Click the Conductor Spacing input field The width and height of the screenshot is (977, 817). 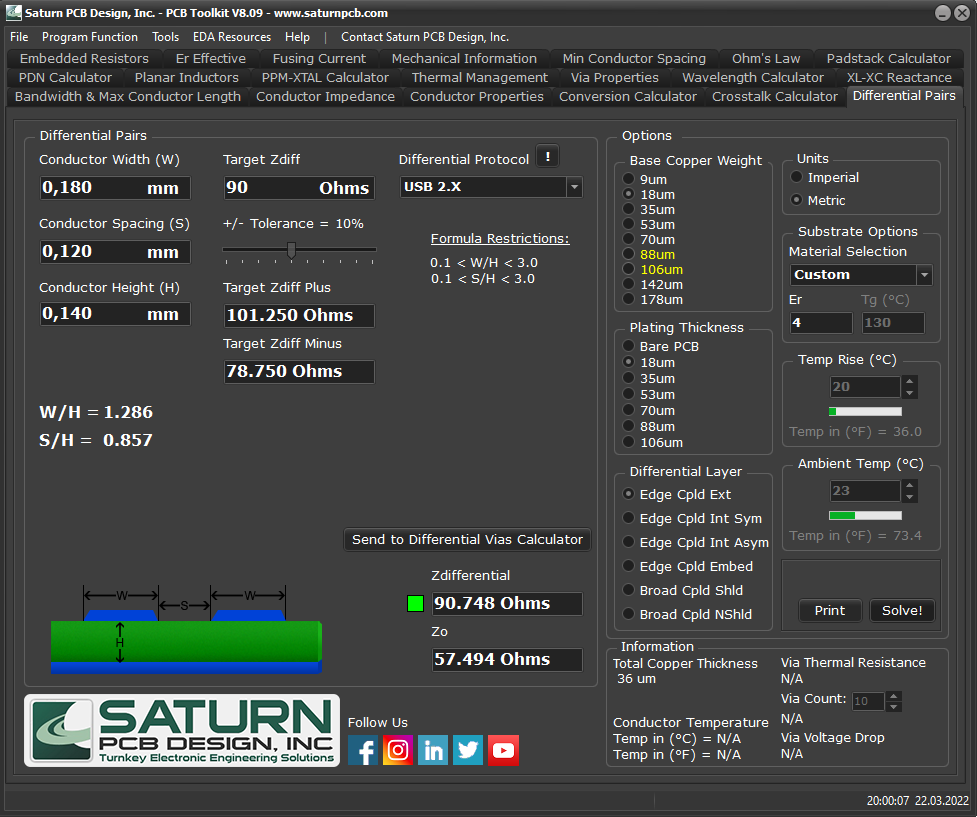(115, 252)
